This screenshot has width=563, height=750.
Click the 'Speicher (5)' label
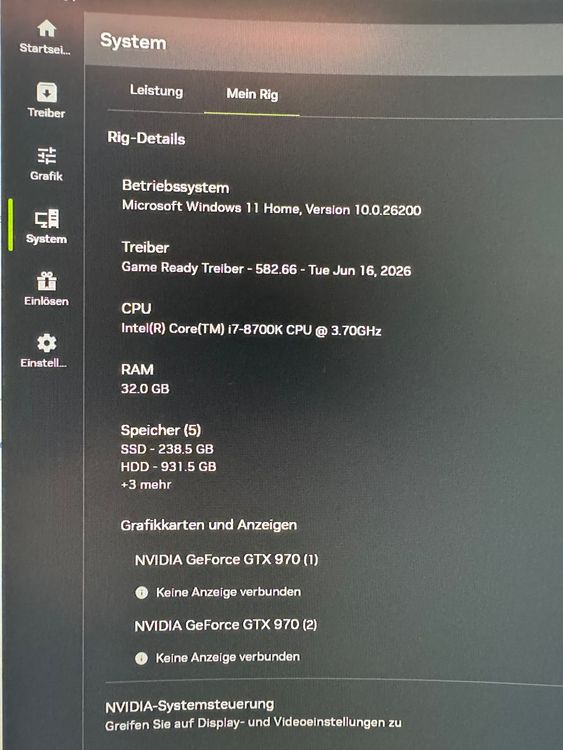pyautogui.click(x=161, y=430)
